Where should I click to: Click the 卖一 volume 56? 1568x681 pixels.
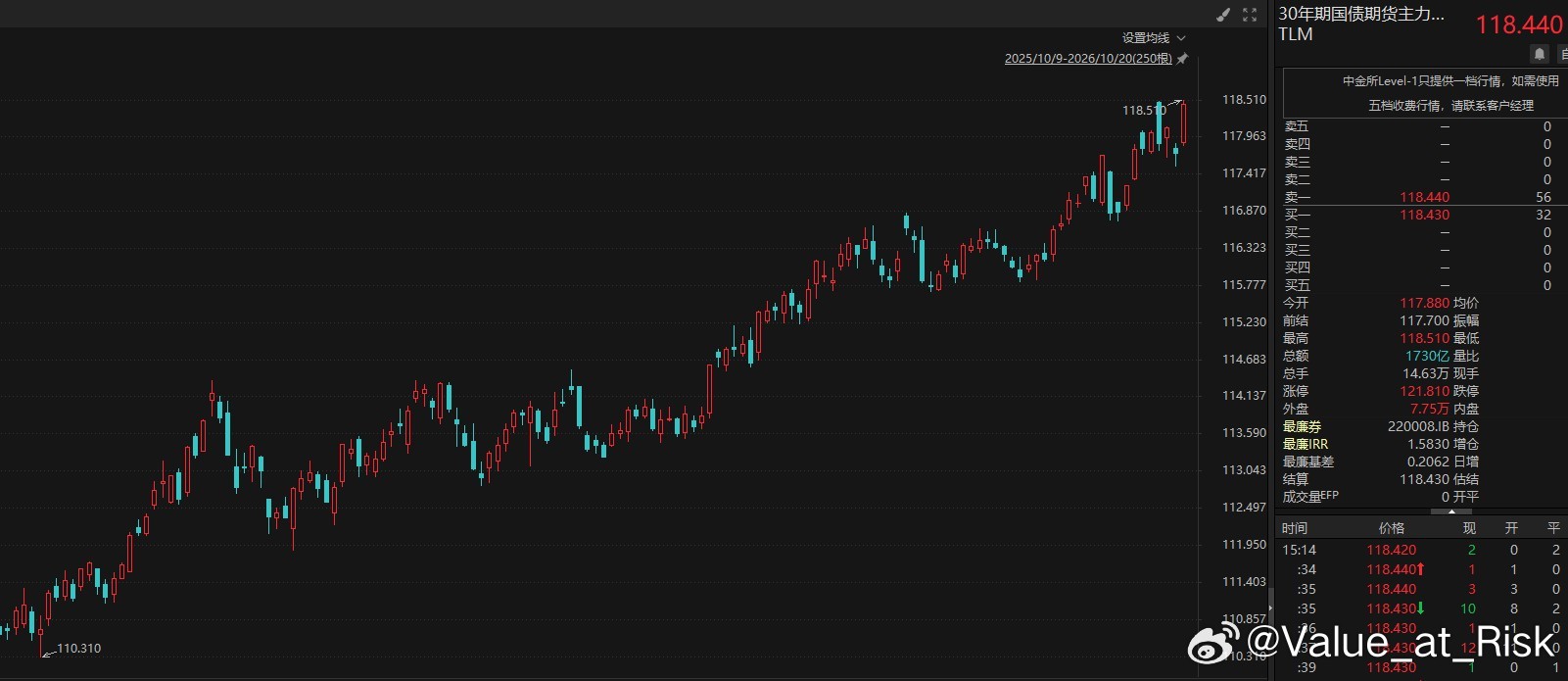tap(1544, 197)
